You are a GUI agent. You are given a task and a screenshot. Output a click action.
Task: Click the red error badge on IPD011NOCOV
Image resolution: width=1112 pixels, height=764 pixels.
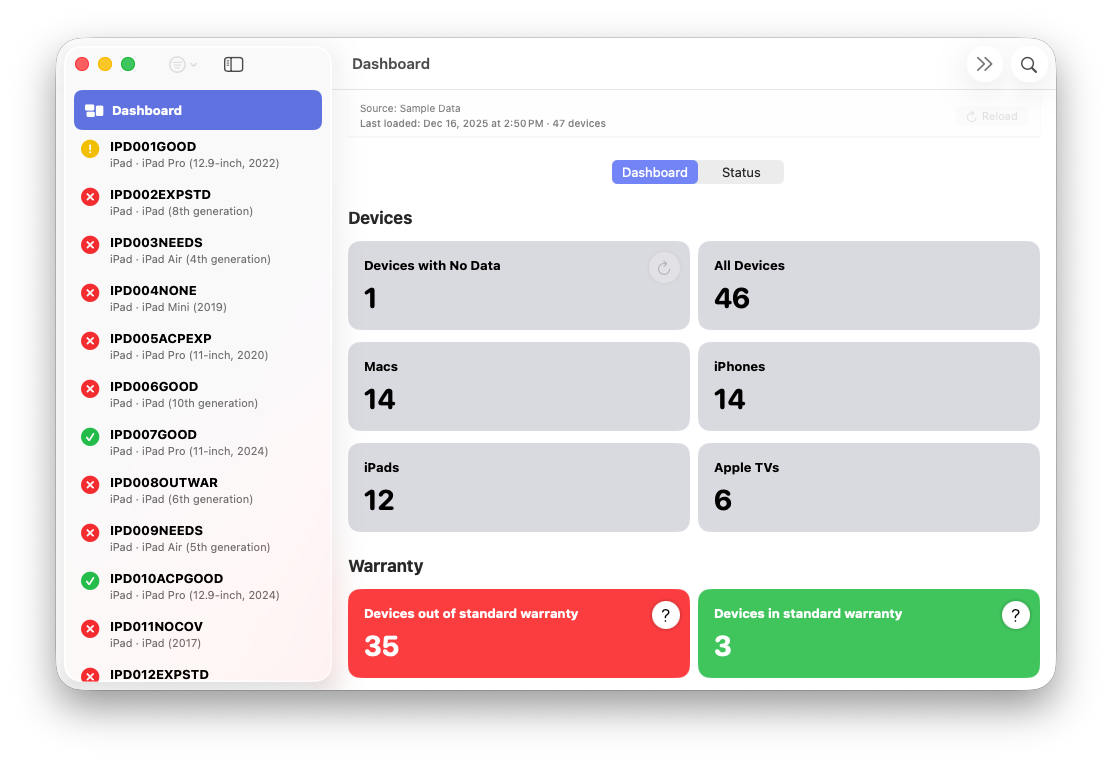click(x=90, y=629)
